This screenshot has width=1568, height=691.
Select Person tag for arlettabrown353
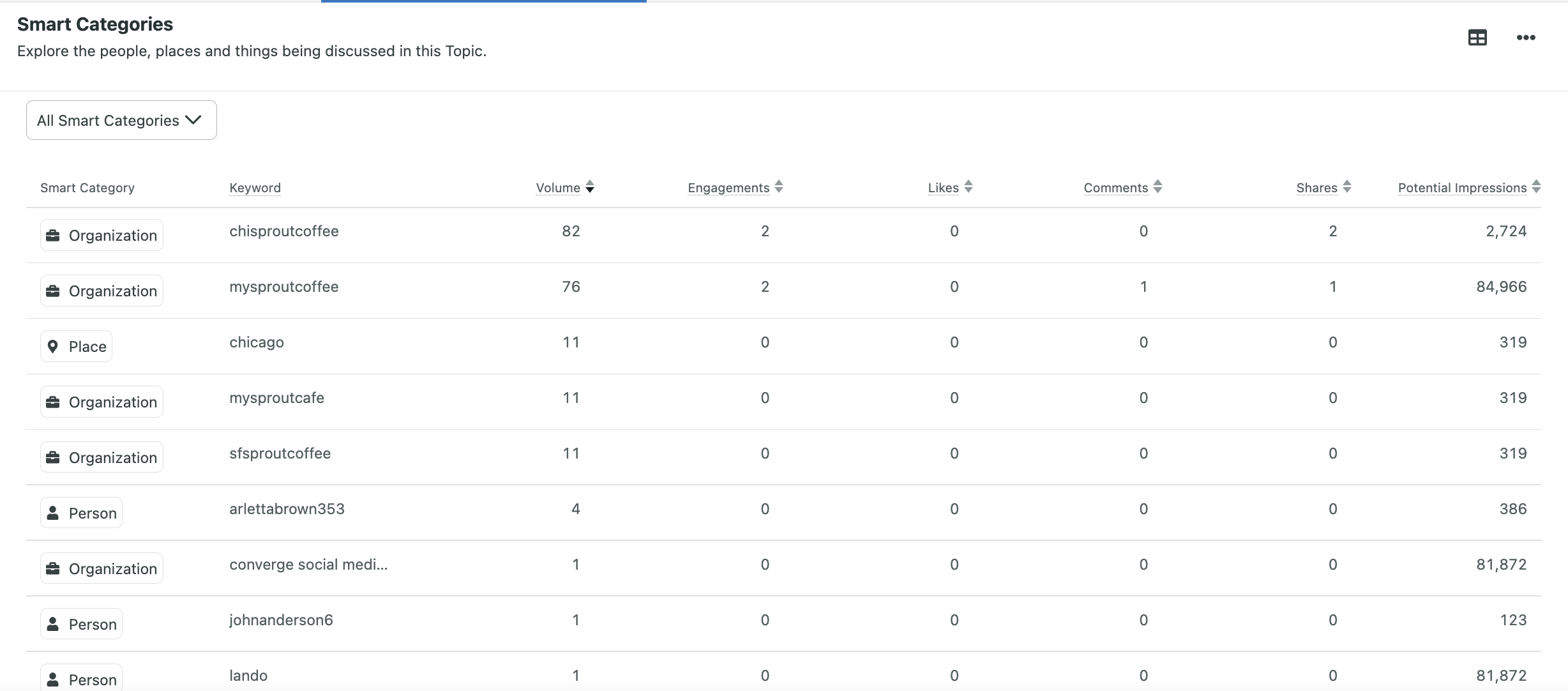pos(81,513)
